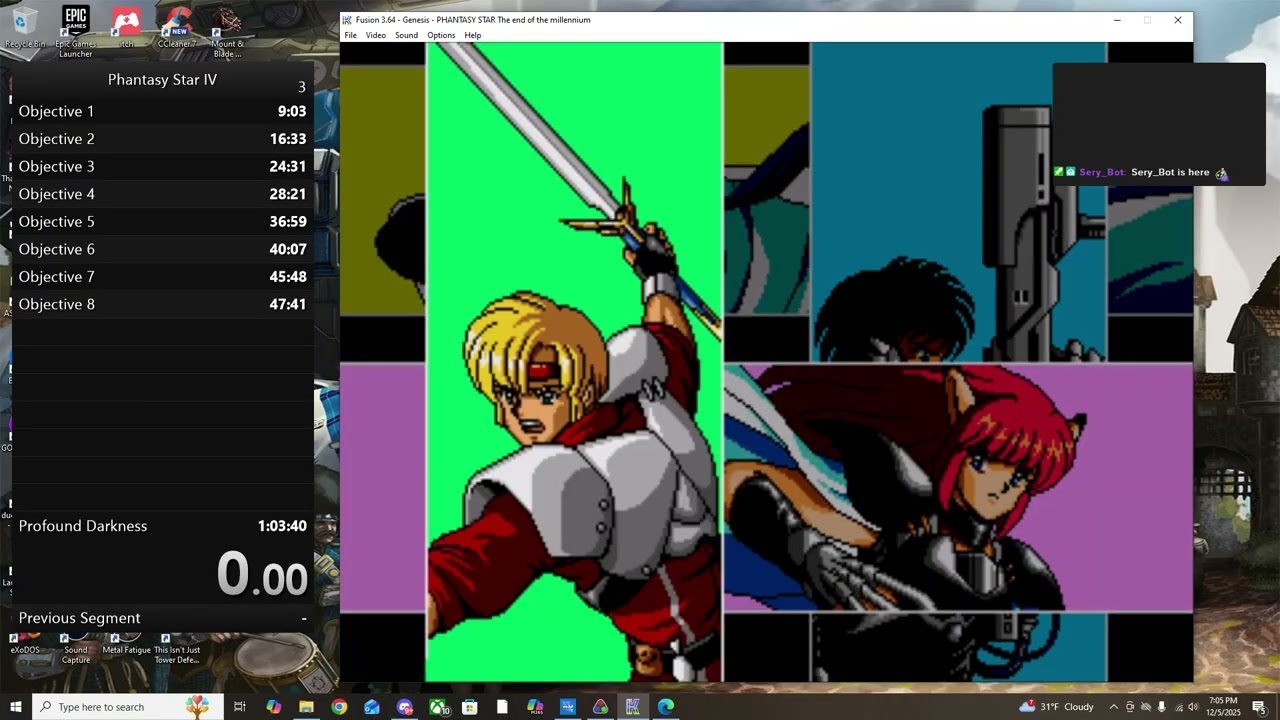The height and width of the screenshot is (720, 1280).
Task: Select the CCleaner 7 desktop icon
Action: coord(177,28)
